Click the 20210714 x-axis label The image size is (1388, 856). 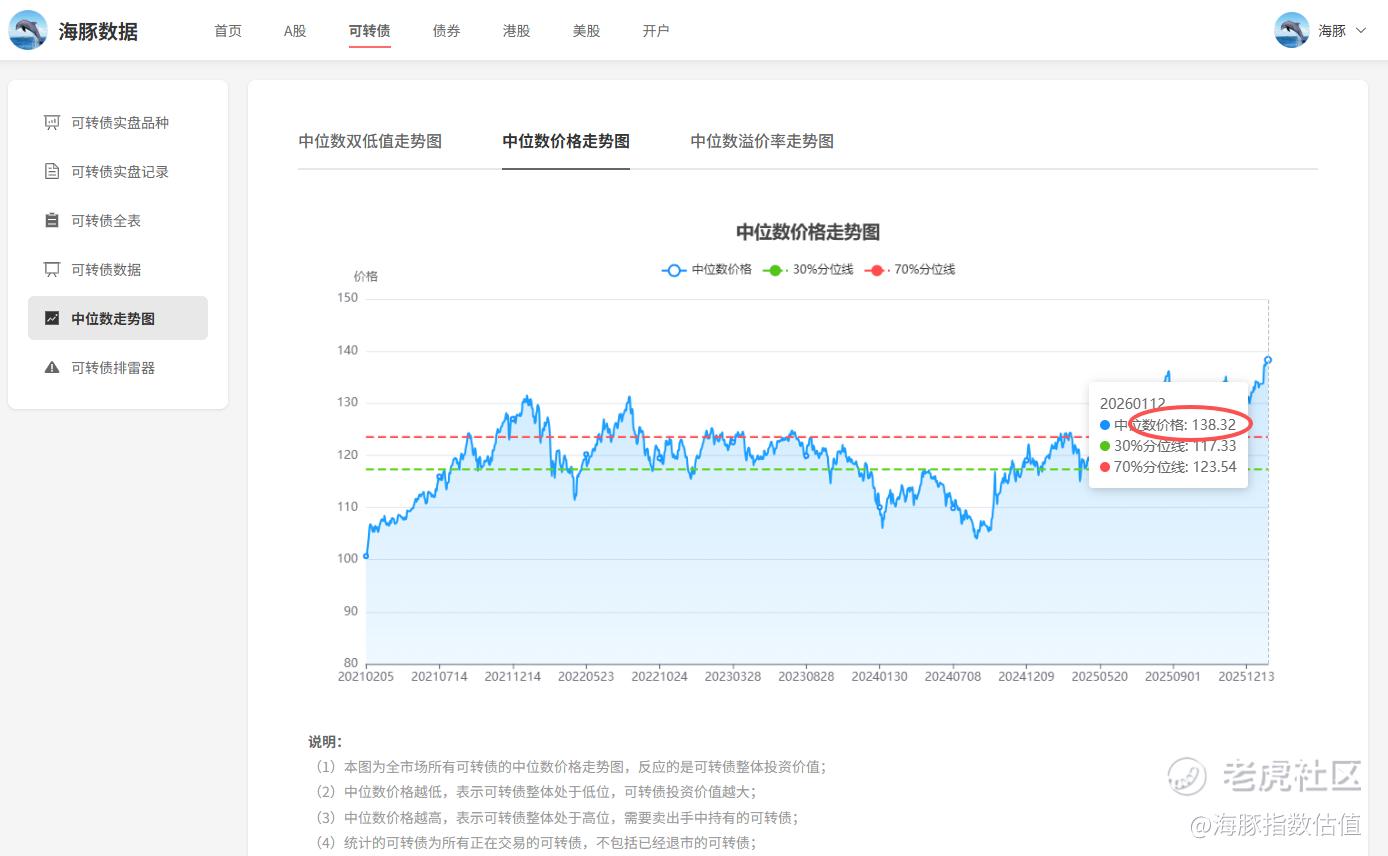(x=439, y=677)
